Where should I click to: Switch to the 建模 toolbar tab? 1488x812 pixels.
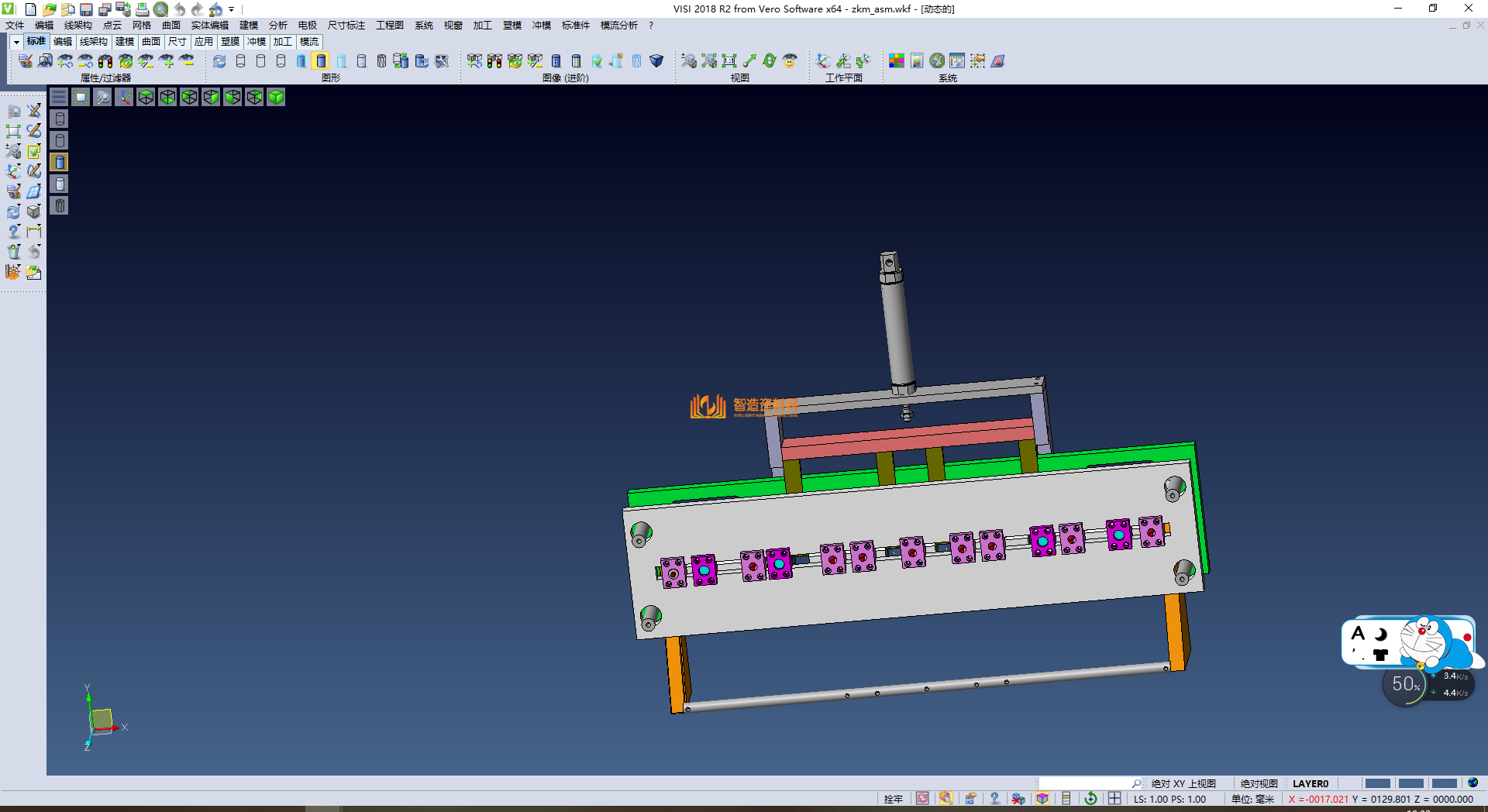124,42
